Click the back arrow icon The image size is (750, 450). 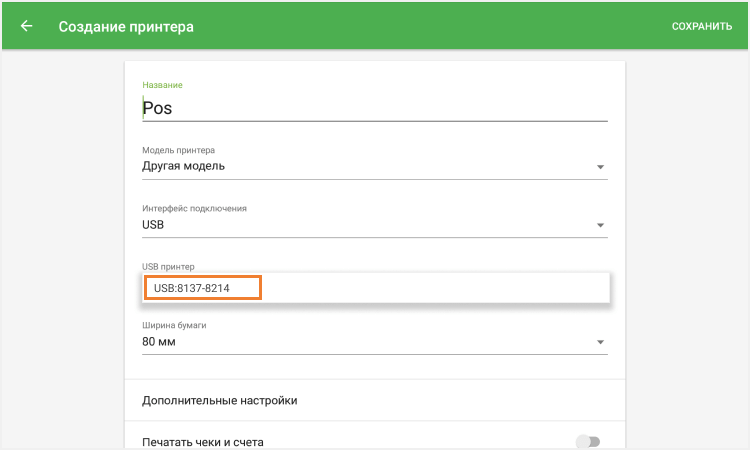click(26, 26)
